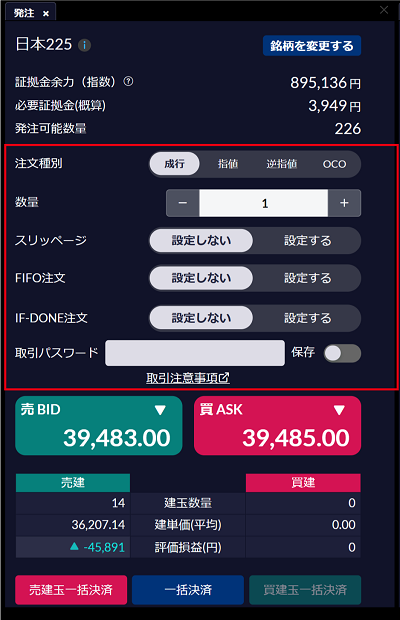Set FIFO注文 to 設定する
This screenshot has width=400, height=620.
(308, 278)
